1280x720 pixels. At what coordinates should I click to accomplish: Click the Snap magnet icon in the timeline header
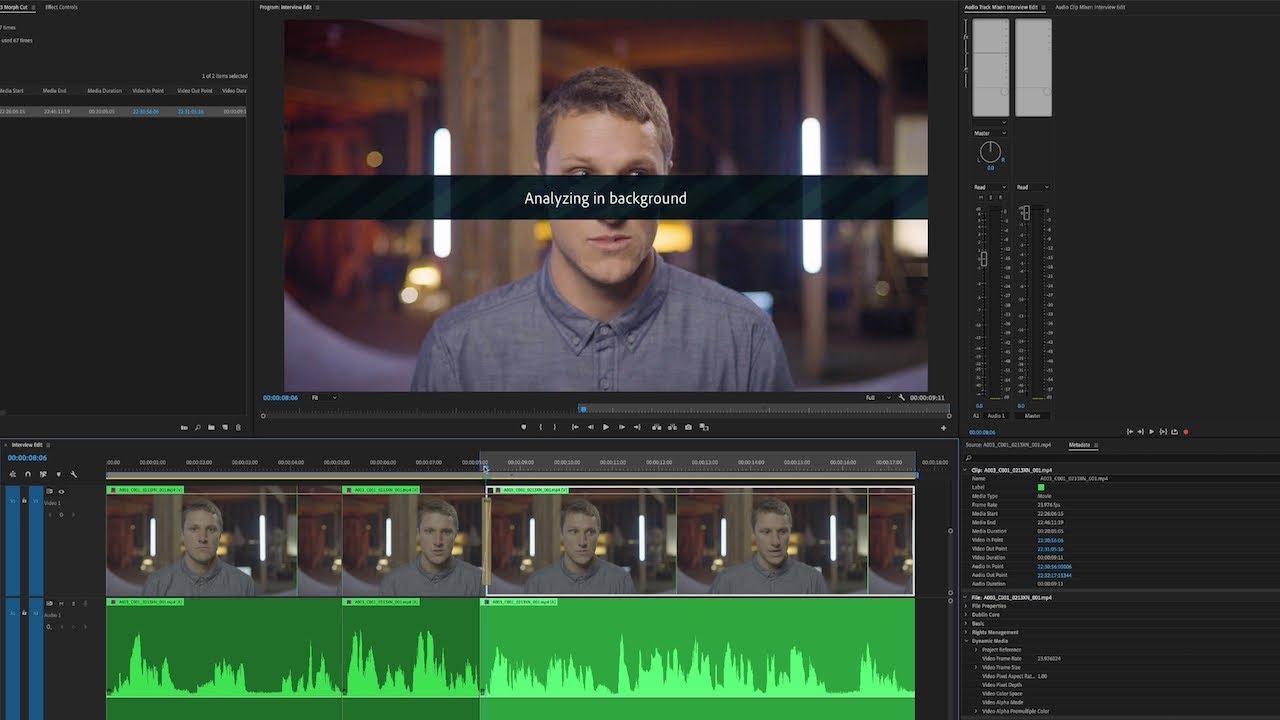[x=28, y=475]
